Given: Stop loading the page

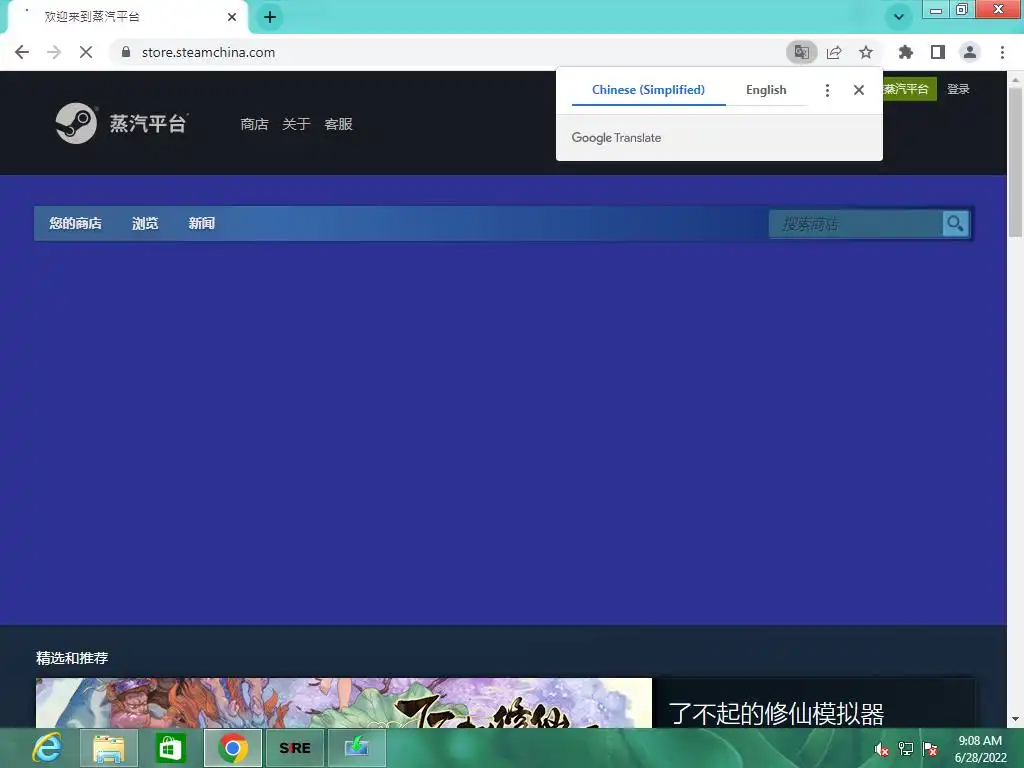Looking at the screenshot, I should coord(86,52).
